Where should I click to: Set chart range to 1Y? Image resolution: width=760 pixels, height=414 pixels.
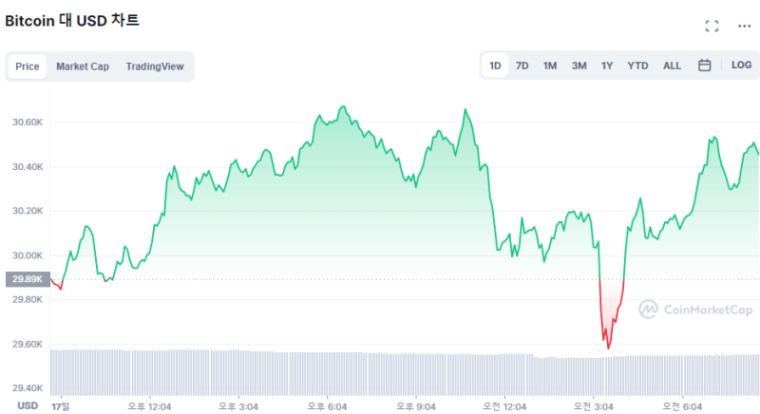607,66
